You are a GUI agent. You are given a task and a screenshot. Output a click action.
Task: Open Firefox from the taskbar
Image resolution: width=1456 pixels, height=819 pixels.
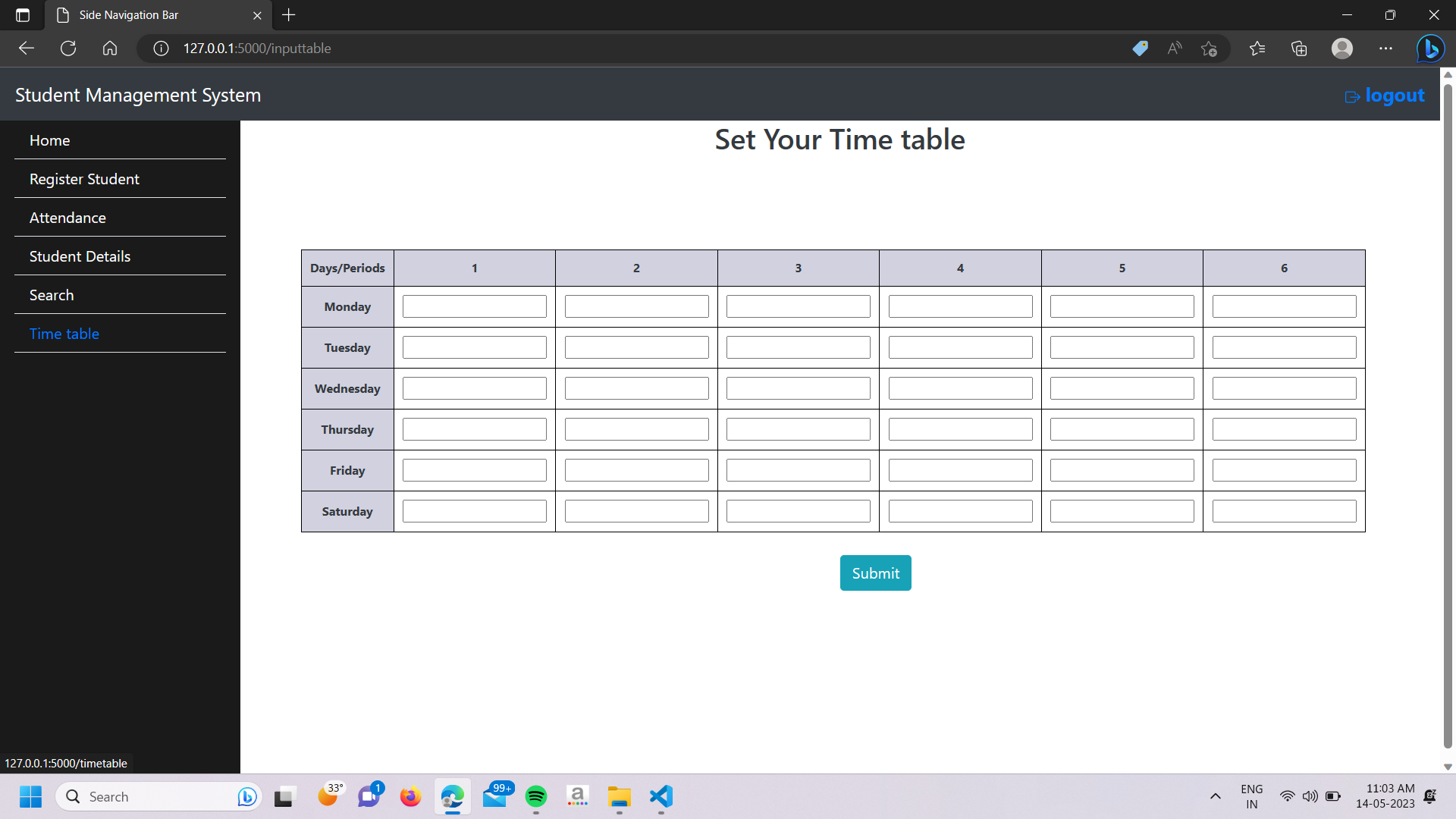click(410, 796)
